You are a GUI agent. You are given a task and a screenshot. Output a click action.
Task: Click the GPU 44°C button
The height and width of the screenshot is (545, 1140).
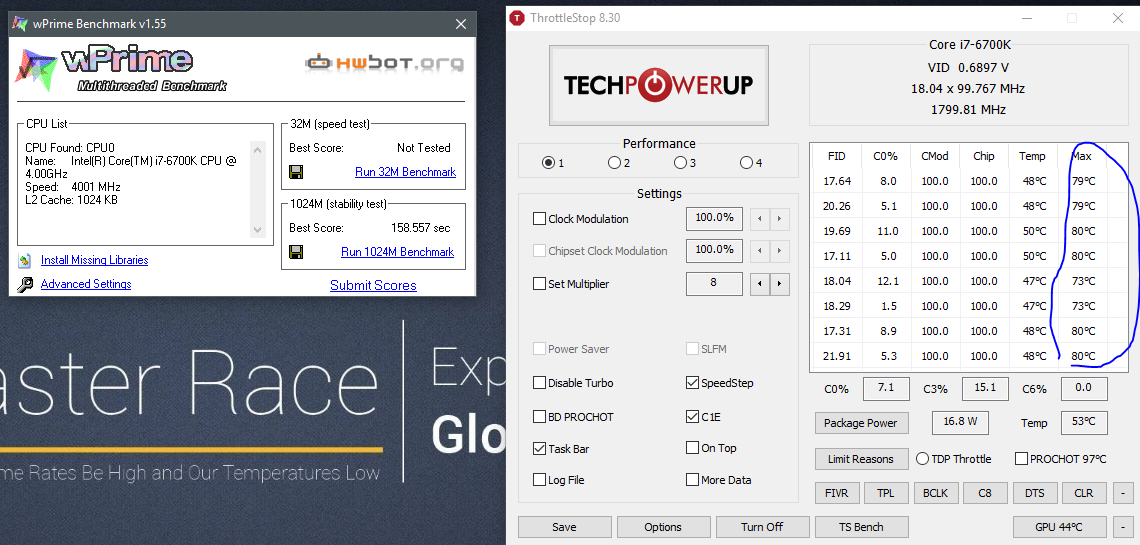coord(1059,527)
